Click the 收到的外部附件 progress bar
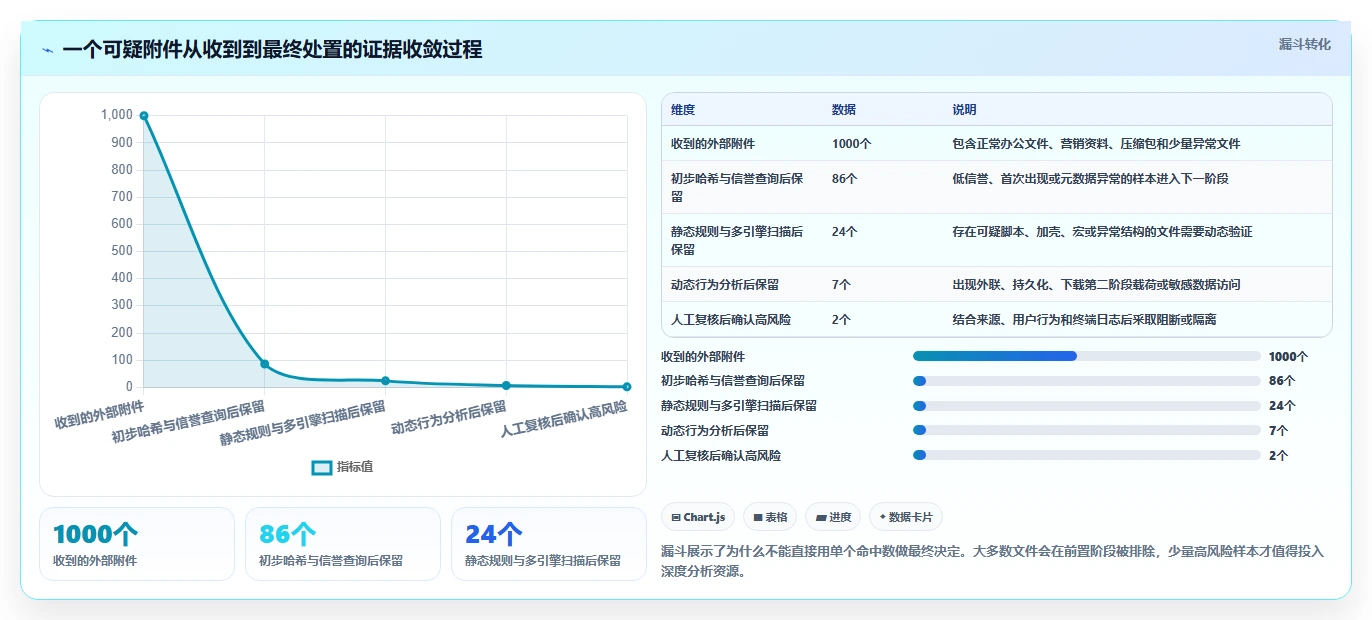 pyautogui.click(x=1086, y=356)
